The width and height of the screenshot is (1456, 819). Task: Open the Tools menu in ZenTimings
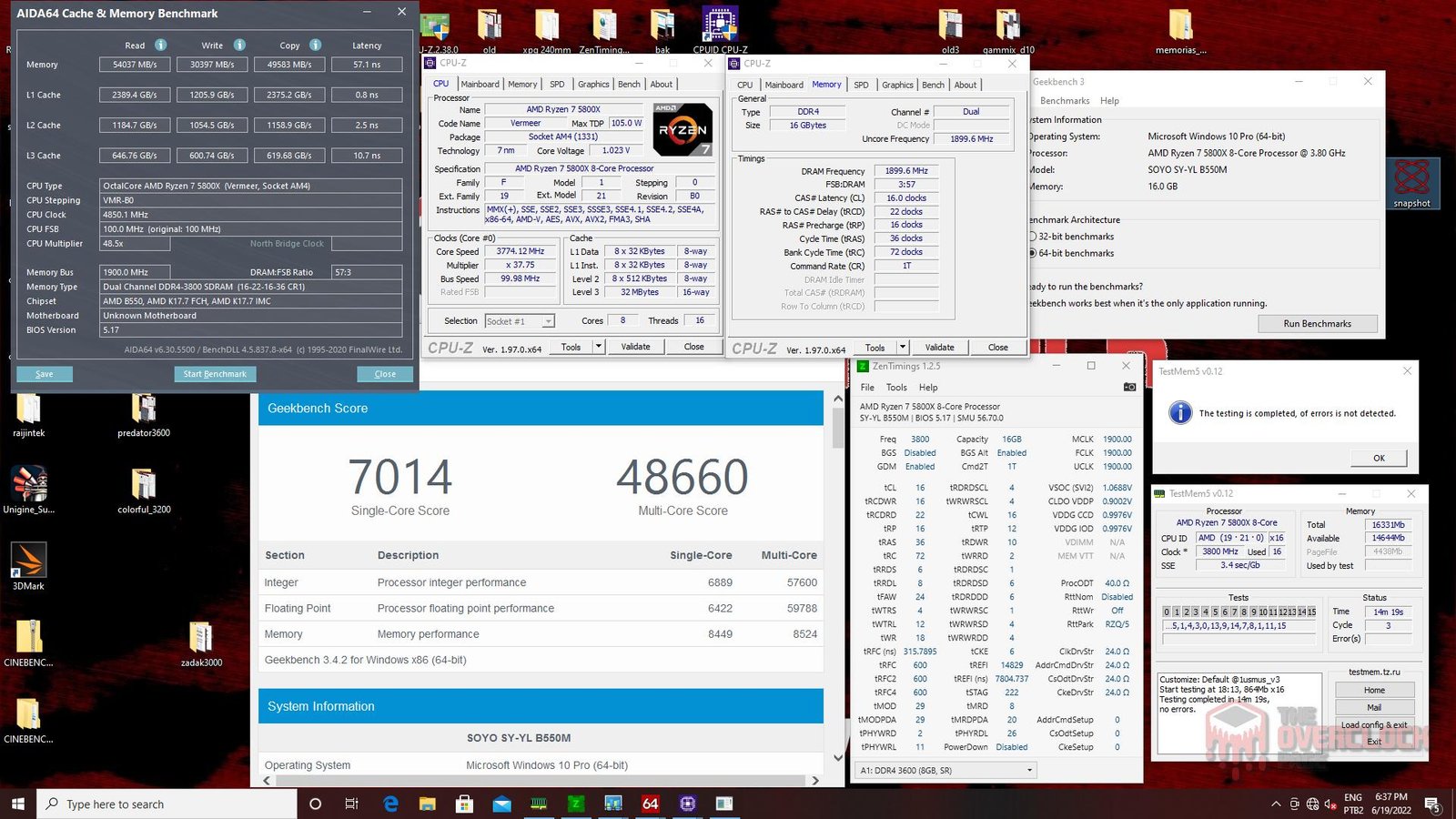pyautogui.click(x=896, y=387)
